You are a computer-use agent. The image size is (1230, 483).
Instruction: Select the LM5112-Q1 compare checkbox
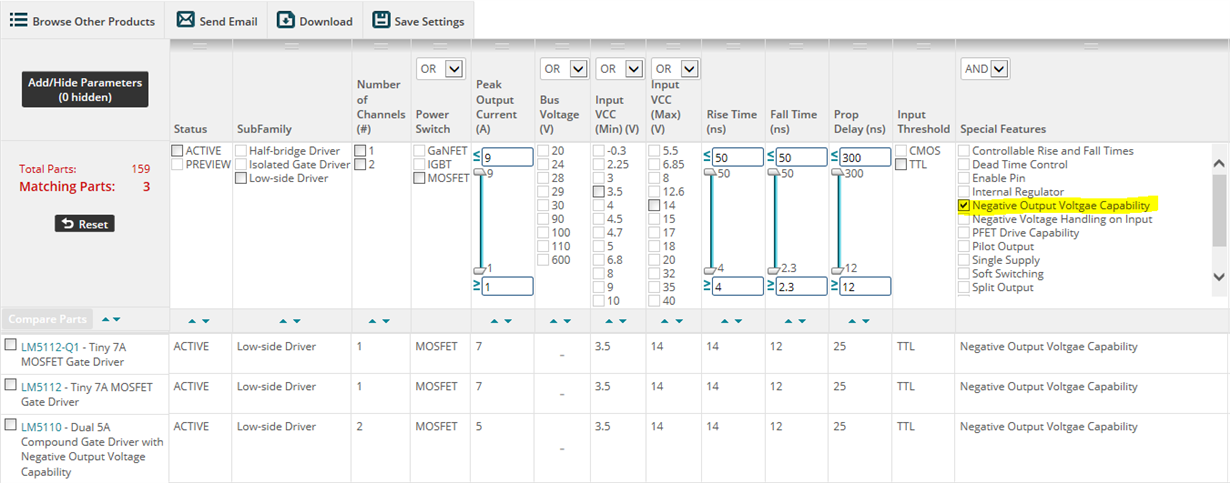coord(10,345)
